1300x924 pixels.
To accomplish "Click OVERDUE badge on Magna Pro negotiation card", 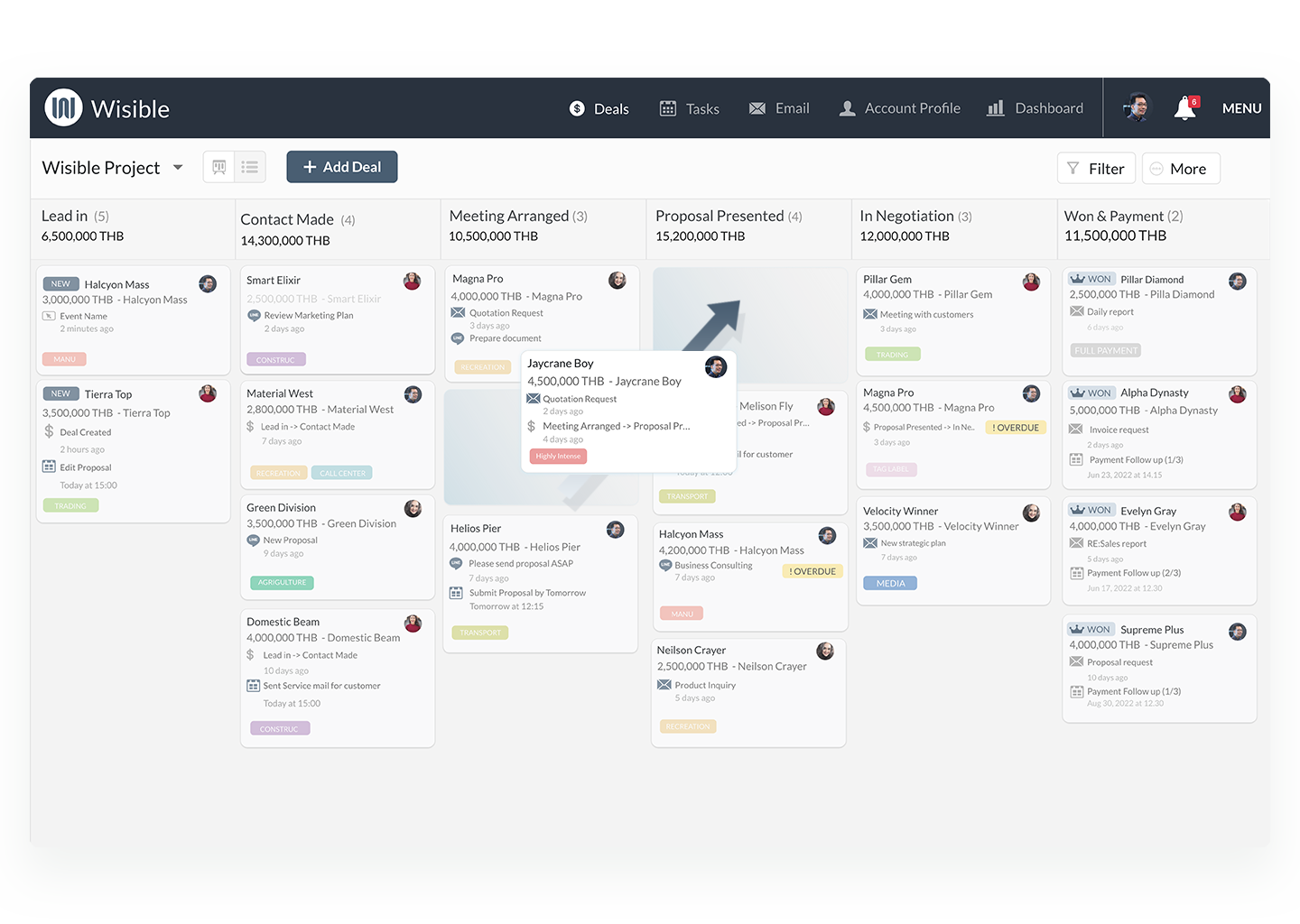I will pos(1016,428).
